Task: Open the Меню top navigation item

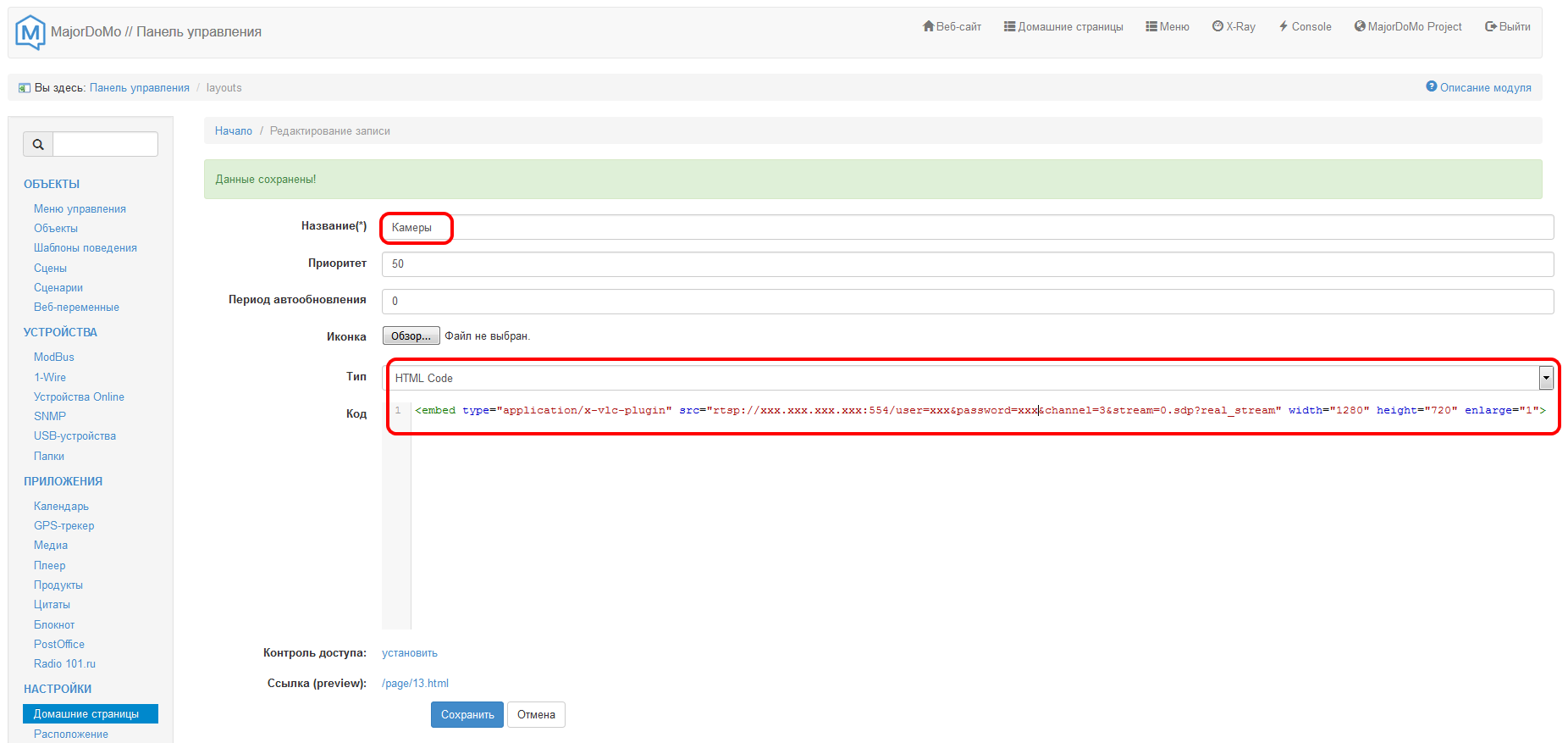Action: click(x=1168, y=27)
